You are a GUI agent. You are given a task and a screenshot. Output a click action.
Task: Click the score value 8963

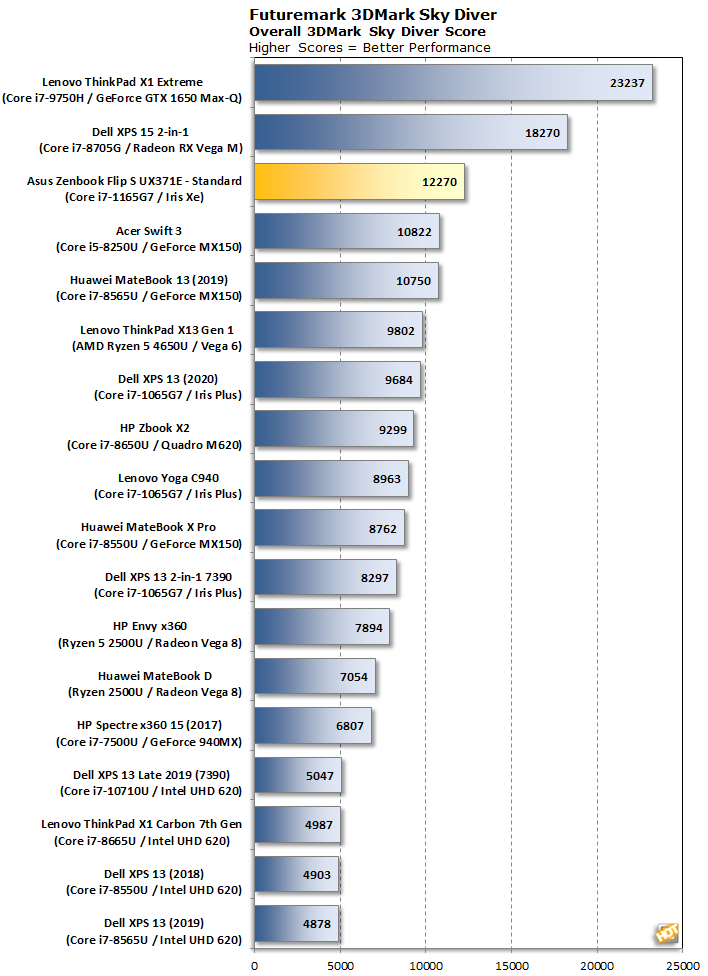[x=387, y=479]
